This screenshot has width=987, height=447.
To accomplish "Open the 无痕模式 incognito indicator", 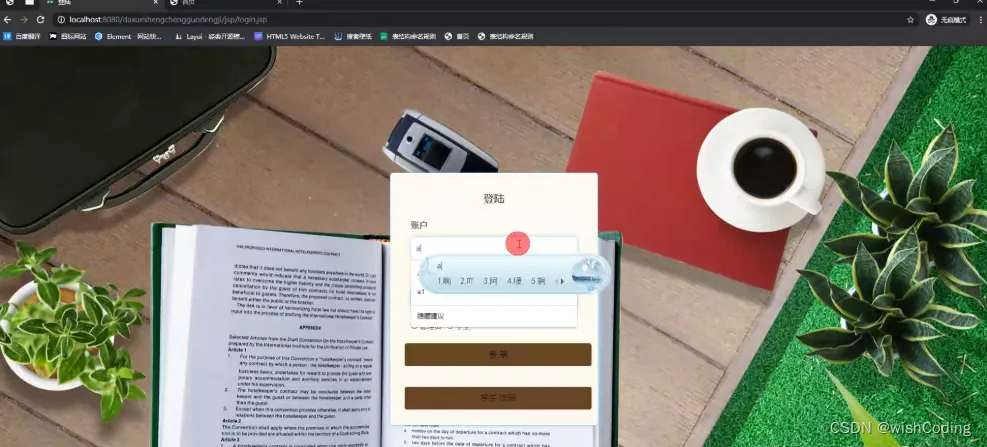I will [947, 20].
